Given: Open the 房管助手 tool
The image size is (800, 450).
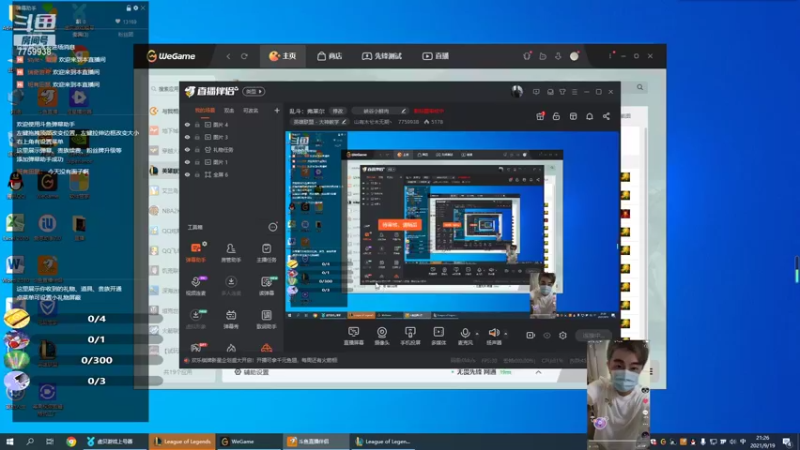Looking at the screenshot, I should pos(231,253).
